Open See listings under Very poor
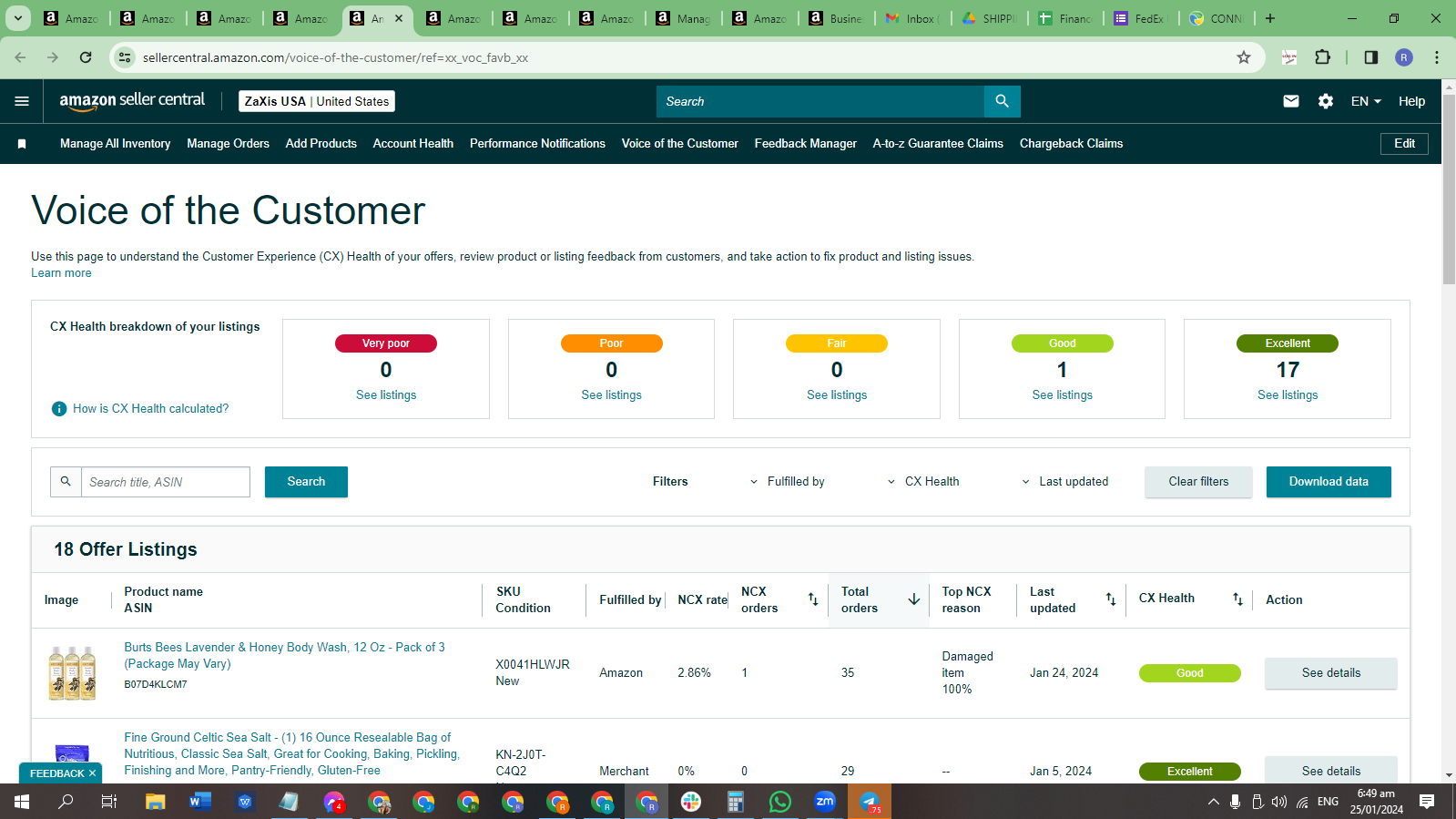1456x819 pixels. click(x=386, y=395)
